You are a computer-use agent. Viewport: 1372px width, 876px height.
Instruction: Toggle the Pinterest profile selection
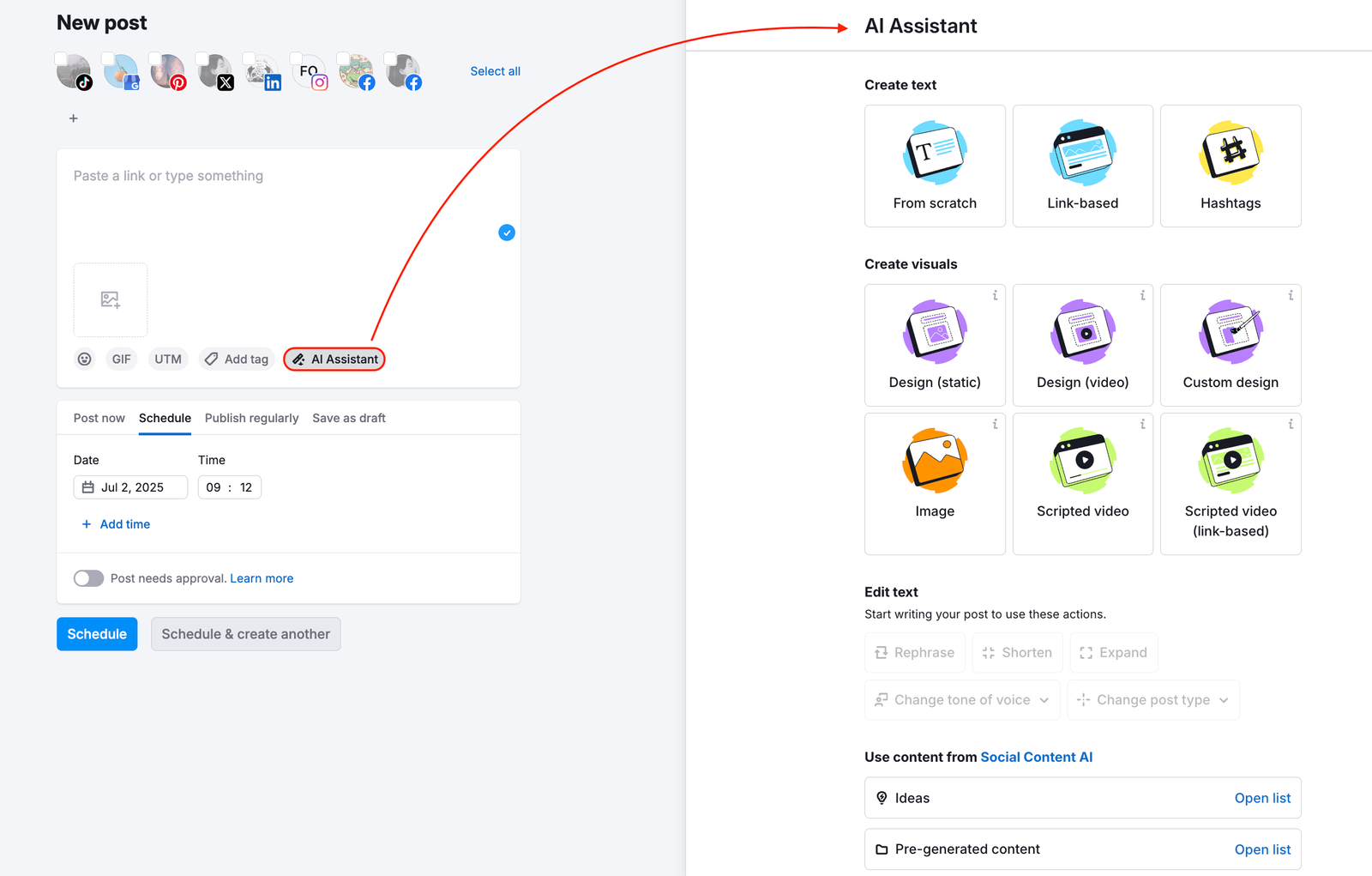coord(168,72)
